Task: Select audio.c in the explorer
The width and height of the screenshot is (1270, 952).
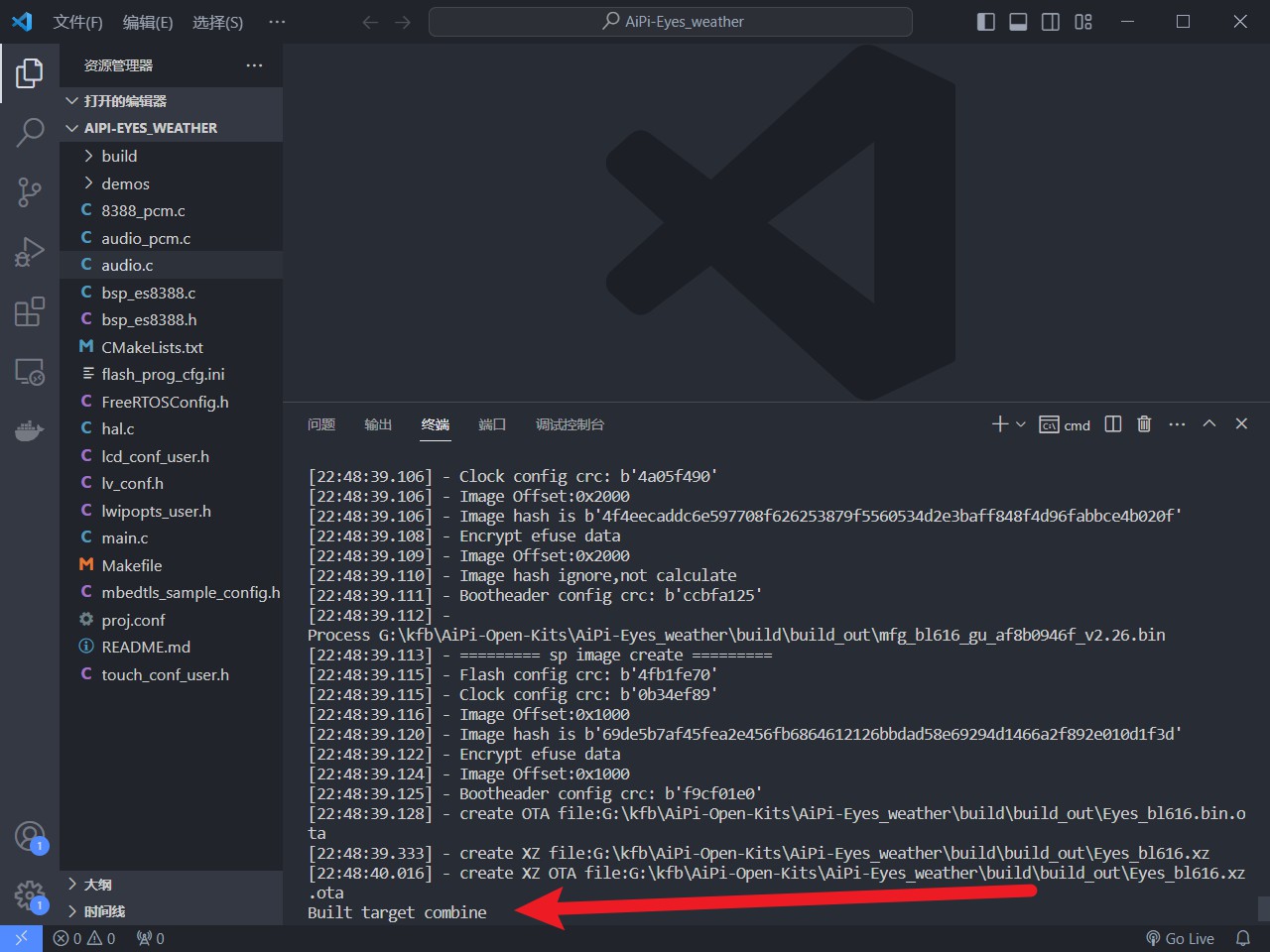Action: click(171, 265)
